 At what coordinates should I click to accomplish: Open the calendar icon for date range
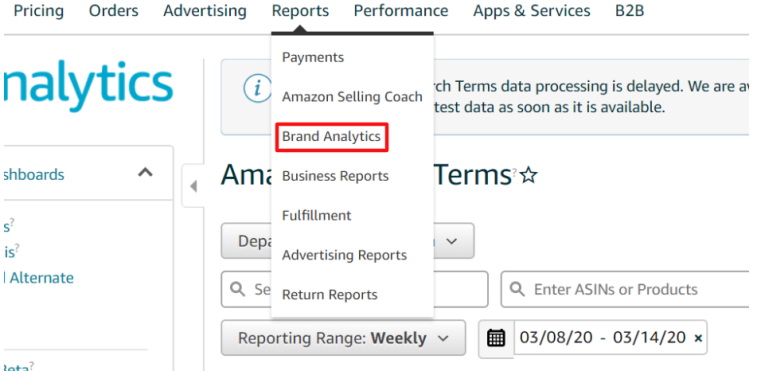tap(496, 338)
